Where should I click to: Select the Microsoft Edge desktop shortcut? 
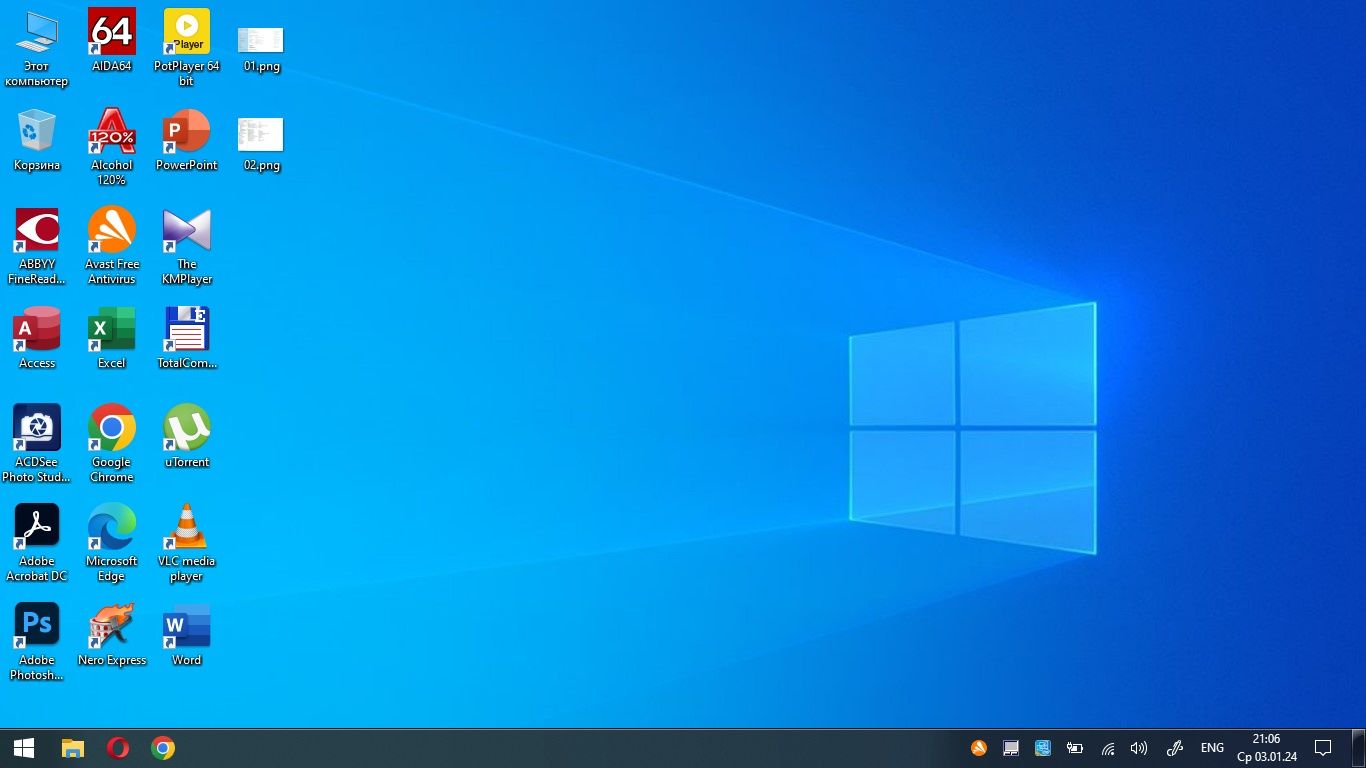point(112,543)
